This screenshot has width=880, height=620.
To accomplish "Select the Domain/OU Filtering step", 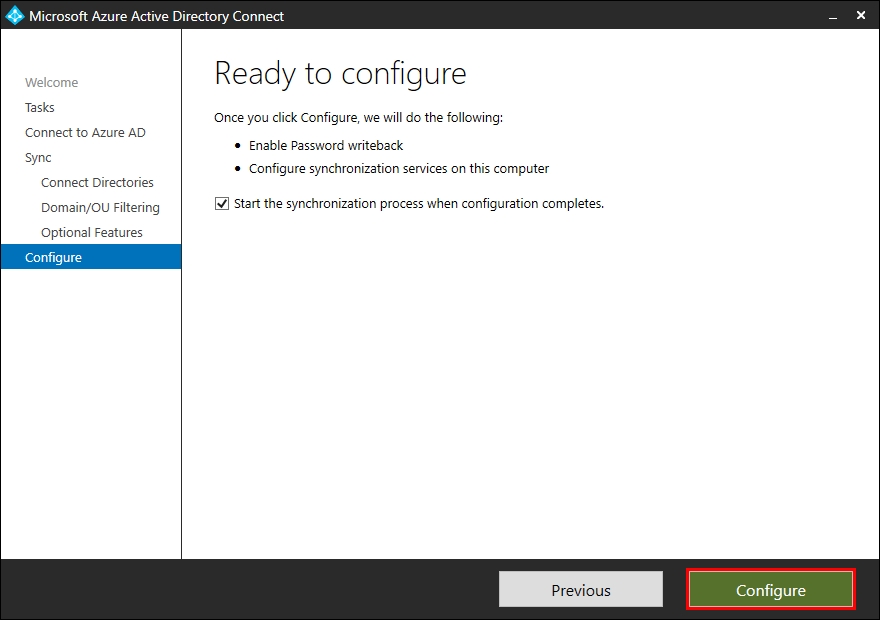I will click(x=100, y=207).
